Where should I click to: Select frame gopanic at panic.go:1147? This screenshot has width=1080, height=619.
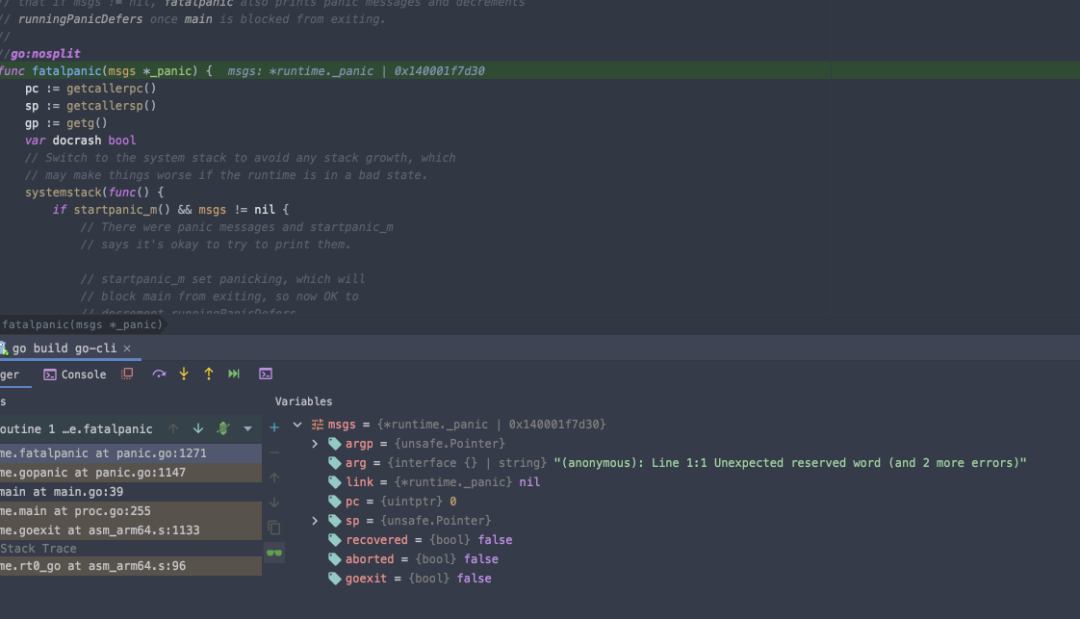pos(131,473)
